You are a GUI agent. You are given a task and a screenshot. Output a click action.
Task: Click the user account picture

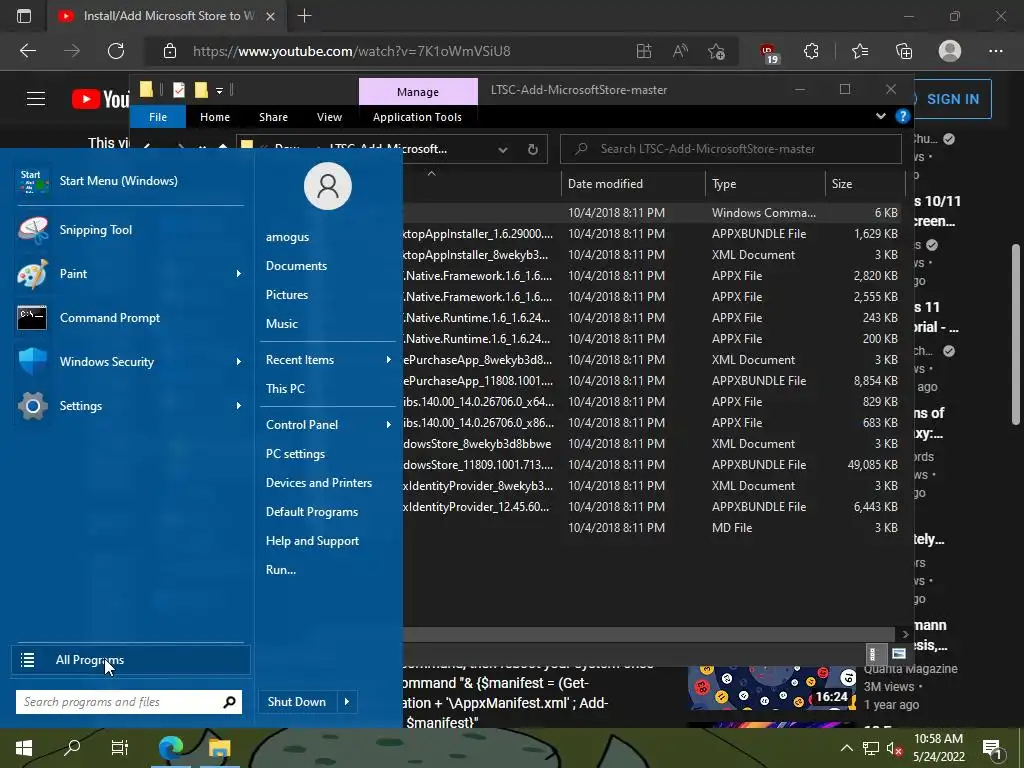tap(328, 186)
